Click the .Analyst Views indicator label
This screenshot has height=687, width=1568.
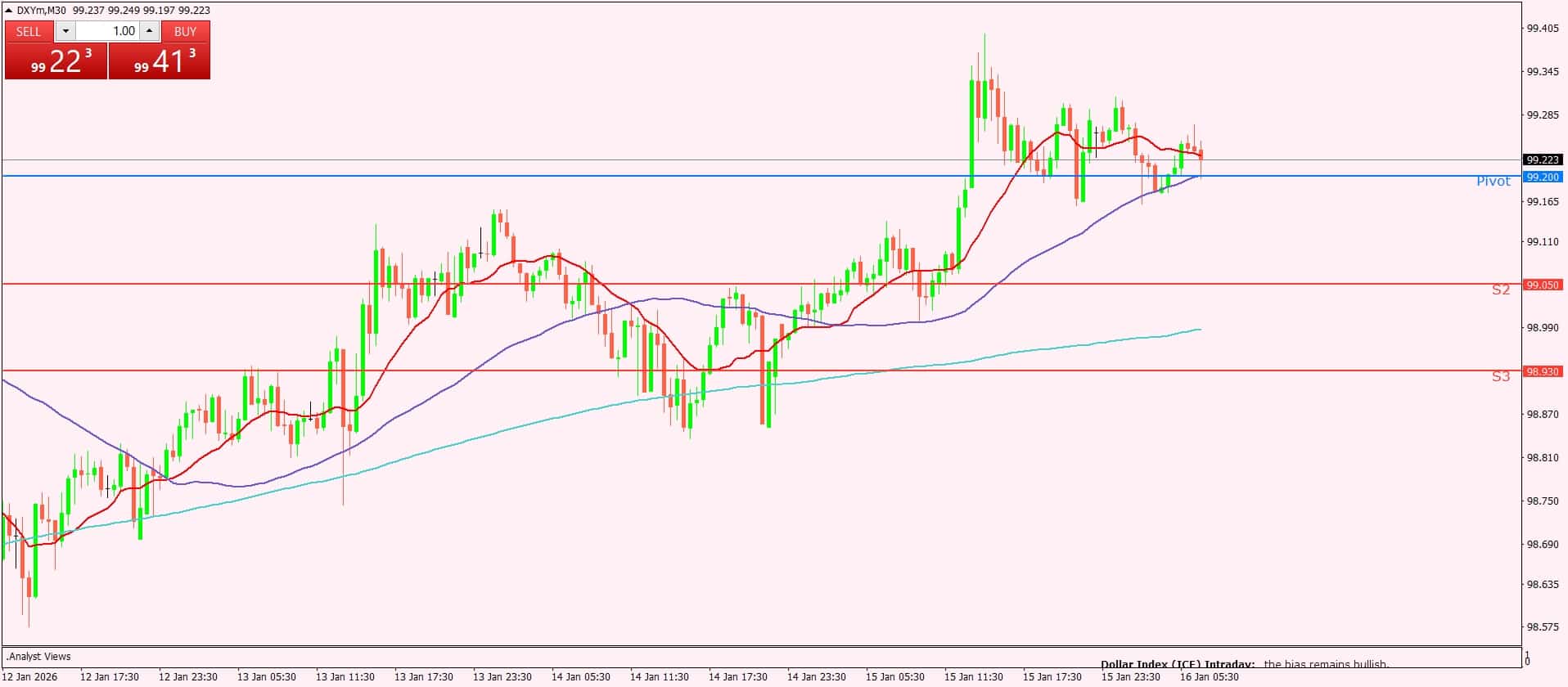tap(38, 656)
